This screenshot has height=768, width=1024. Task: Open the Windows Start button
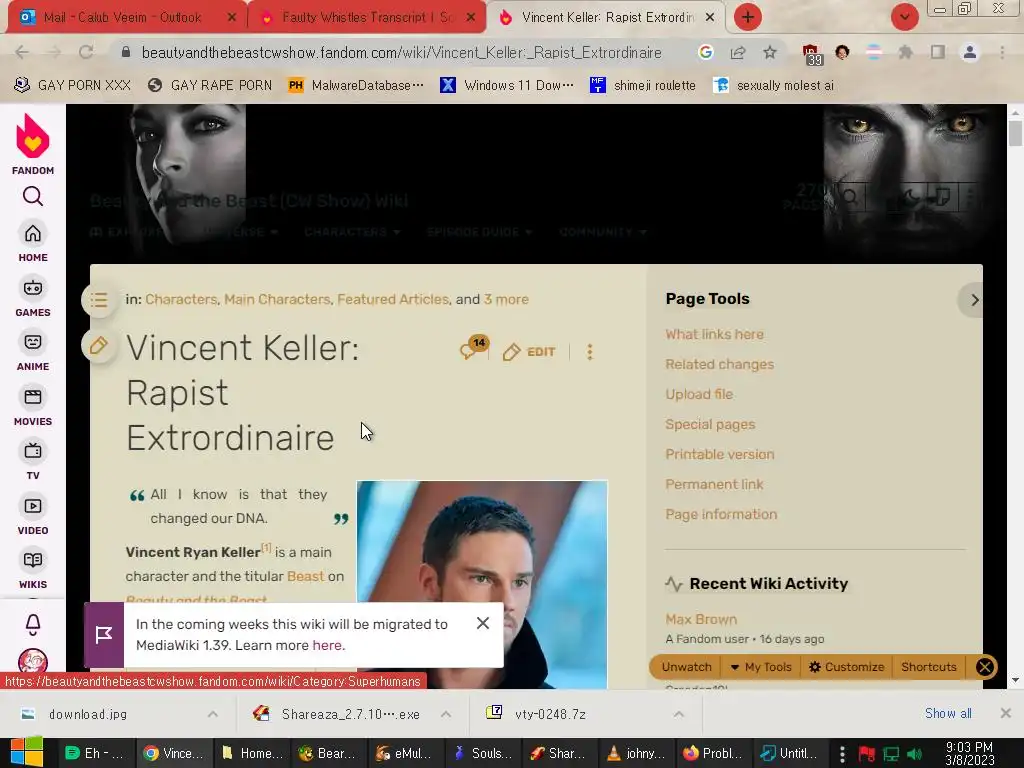coord(27,753)
